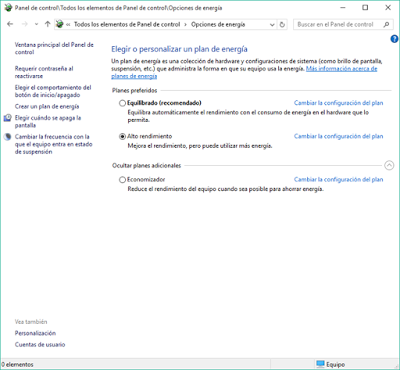
Task: Change plan settings for Alto rendimiento
Action: pyautogui.click(x=338, y=136)
